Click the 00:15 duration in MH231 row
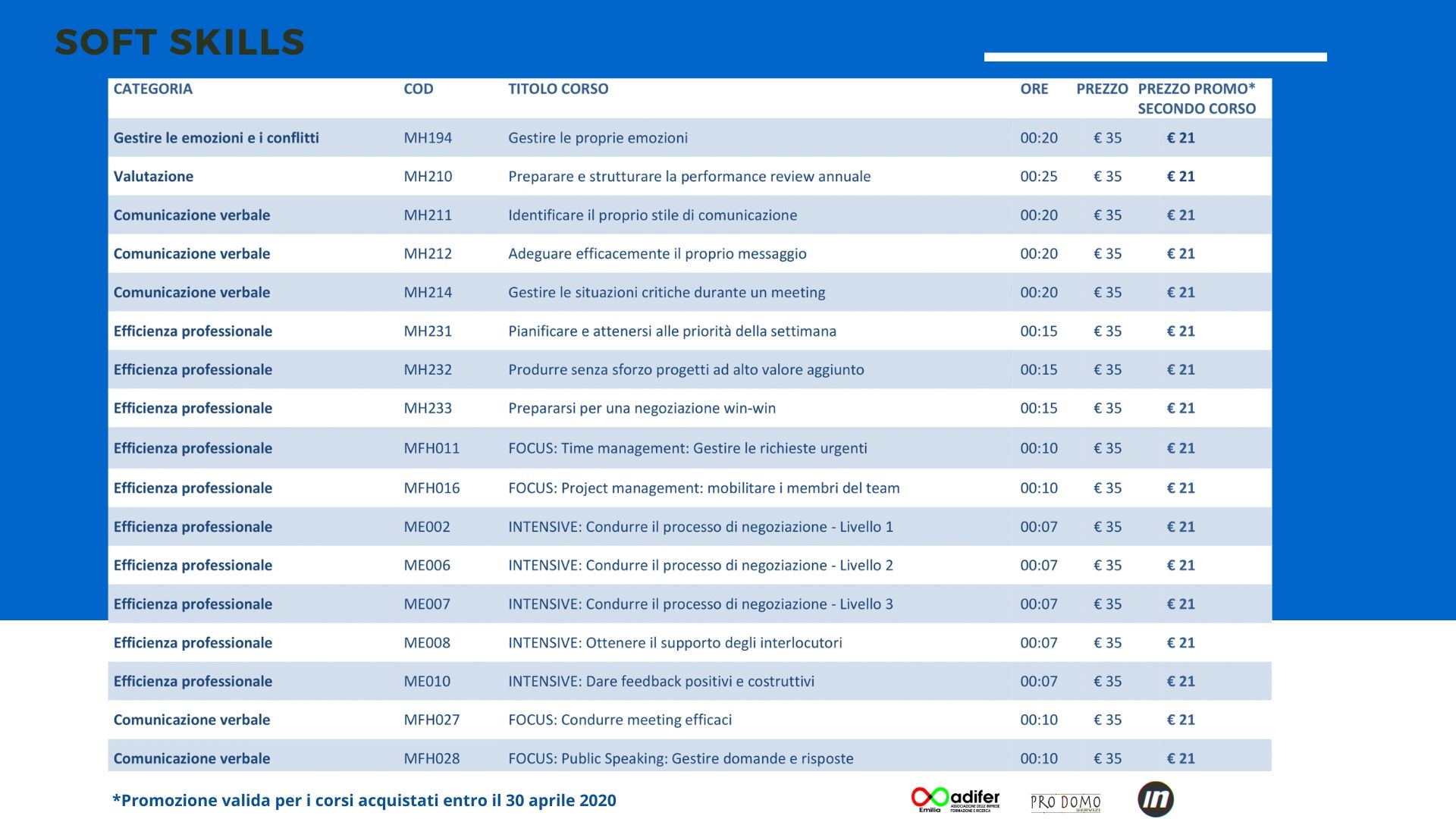 [1039, 331]
